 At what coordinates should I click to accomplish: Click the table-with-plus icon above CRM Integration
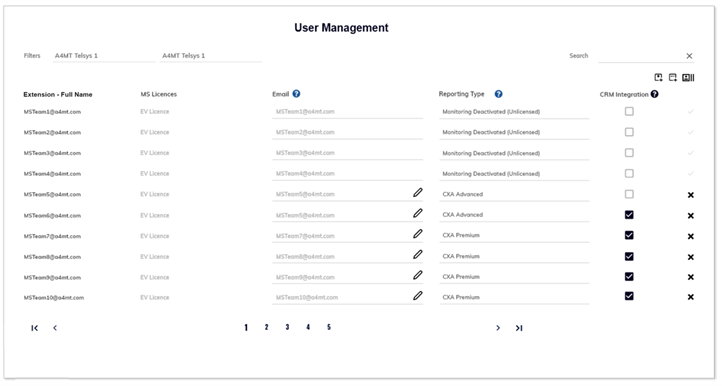point(673,77)
